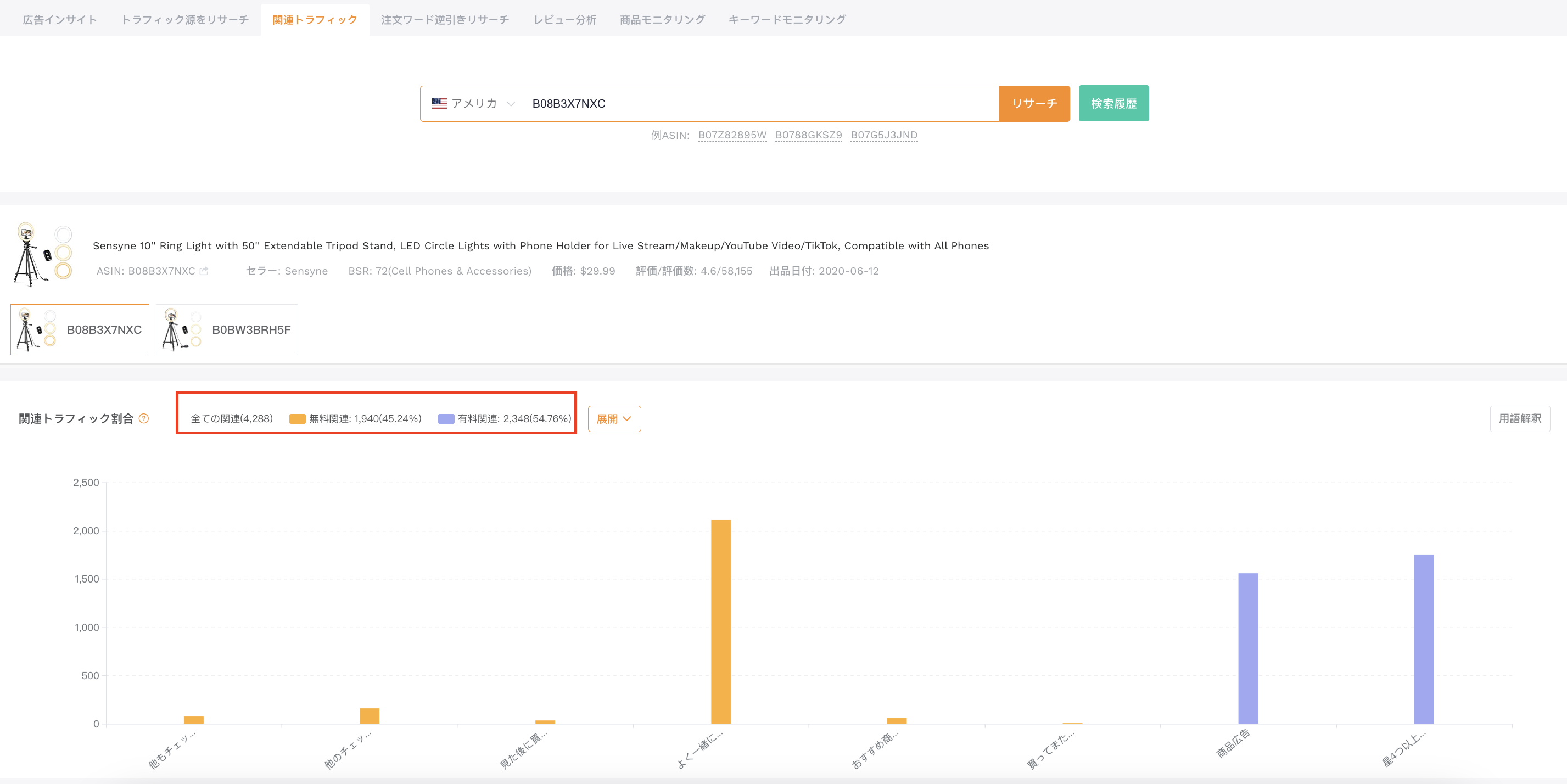Switch to 商品モニタリング tab
The height and width of the screenshot is (784, 1567).
[662, 19]
